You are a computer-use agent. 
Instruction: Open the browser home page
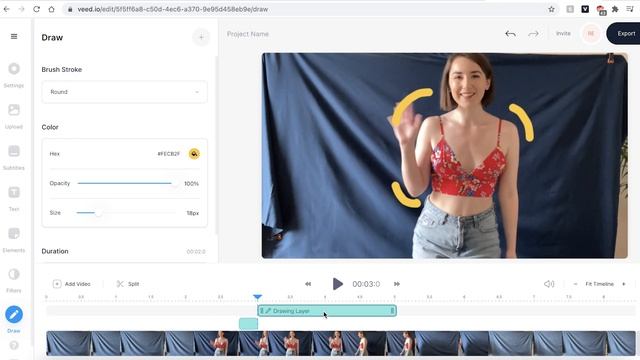coord(51,9)
